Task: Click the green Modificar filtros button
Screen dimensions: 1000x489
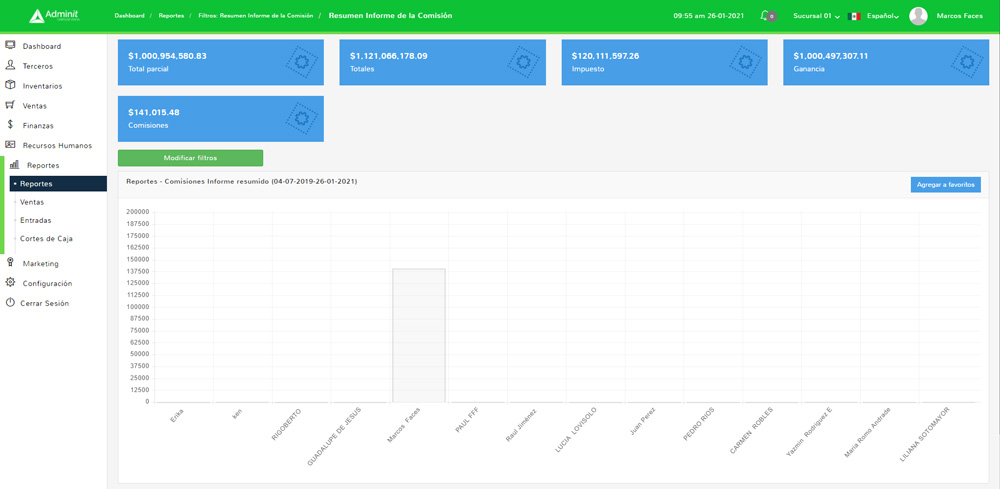Action: 190,158
